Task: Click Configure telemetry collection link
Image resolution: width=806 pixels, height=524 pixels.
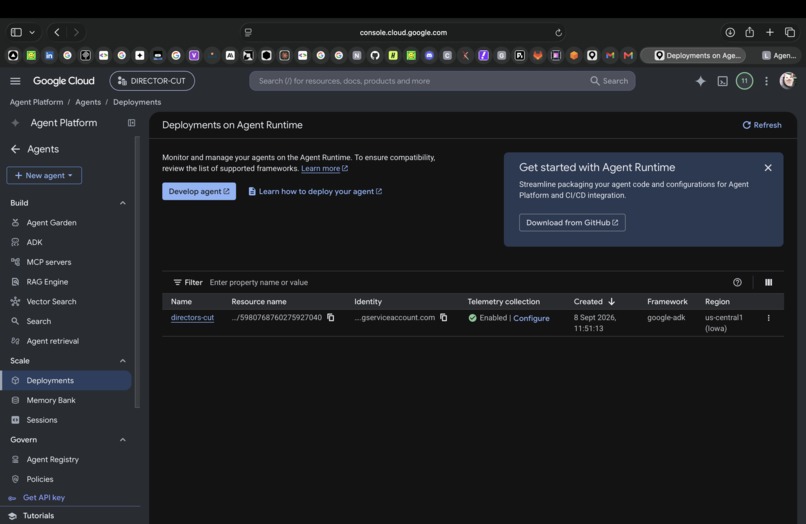Action: coord(531,318)
